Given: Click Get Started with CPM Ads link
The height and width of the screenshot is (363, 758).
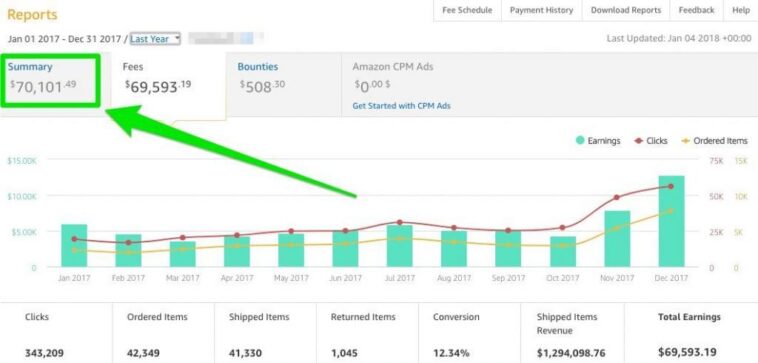Looking at the screenshot, I should click(x=401, y=105).
